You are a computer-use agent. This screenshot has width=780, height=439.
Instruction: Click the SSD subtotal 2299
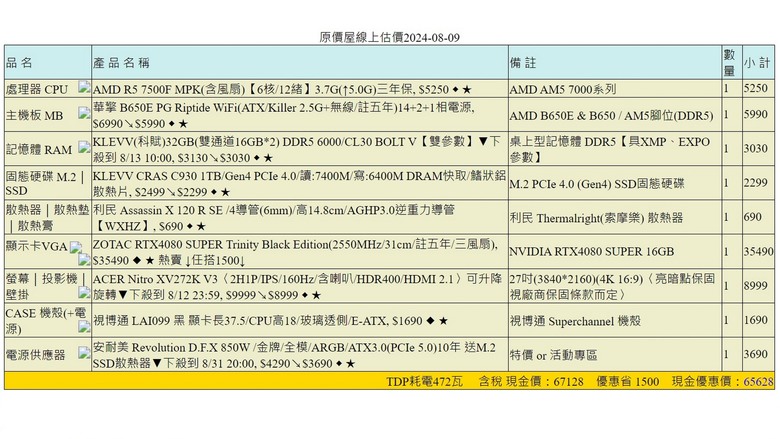coord(756,182)
